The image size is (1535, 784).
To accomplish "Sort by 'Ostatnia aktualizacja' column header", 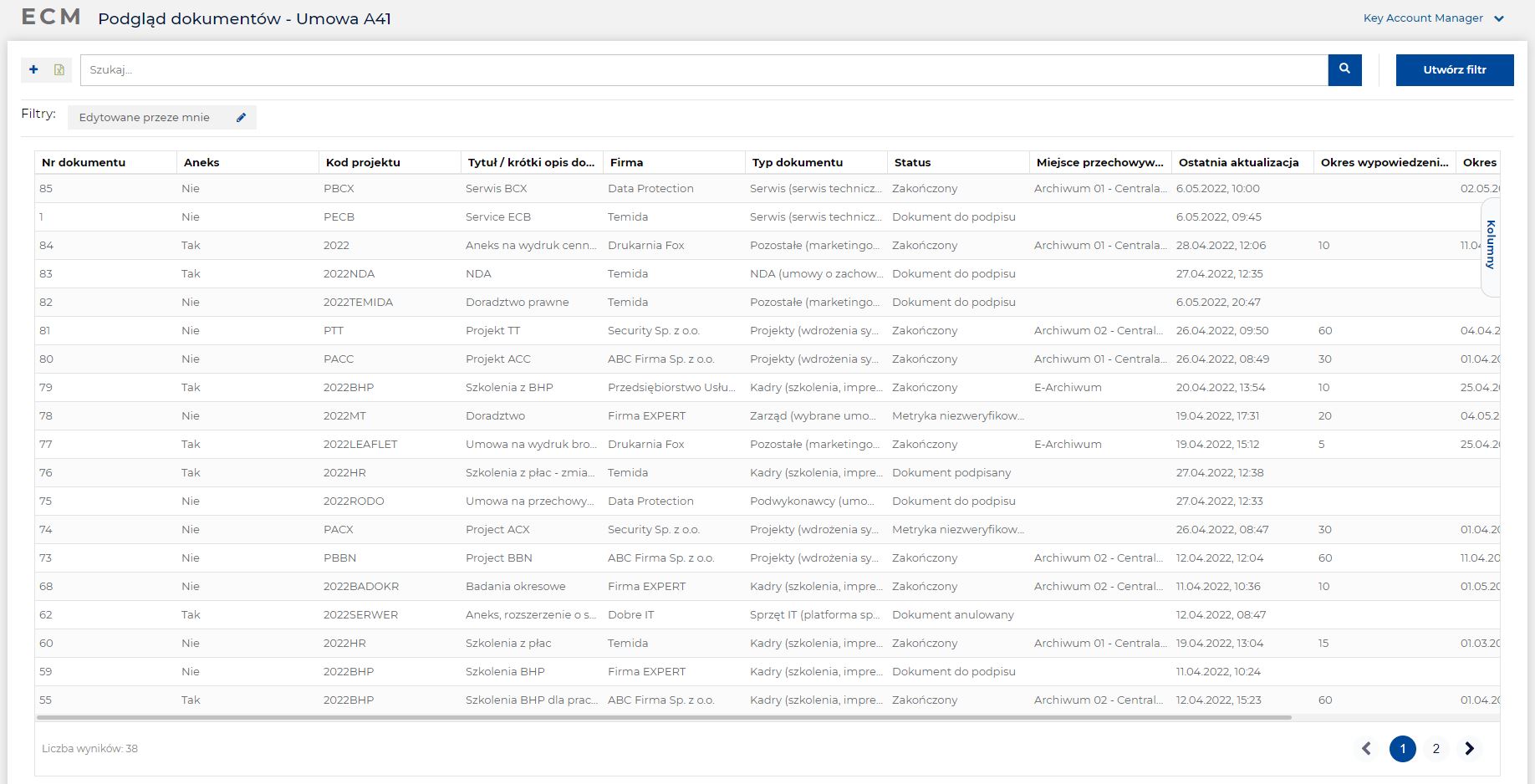I will tap(1242, 162).
